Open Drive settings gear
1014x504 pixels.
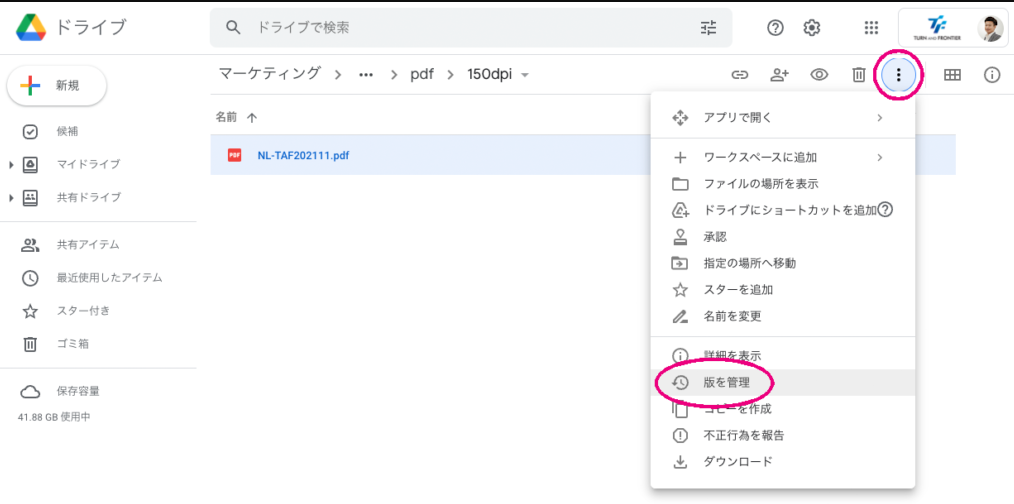click(x=812, y=28)
